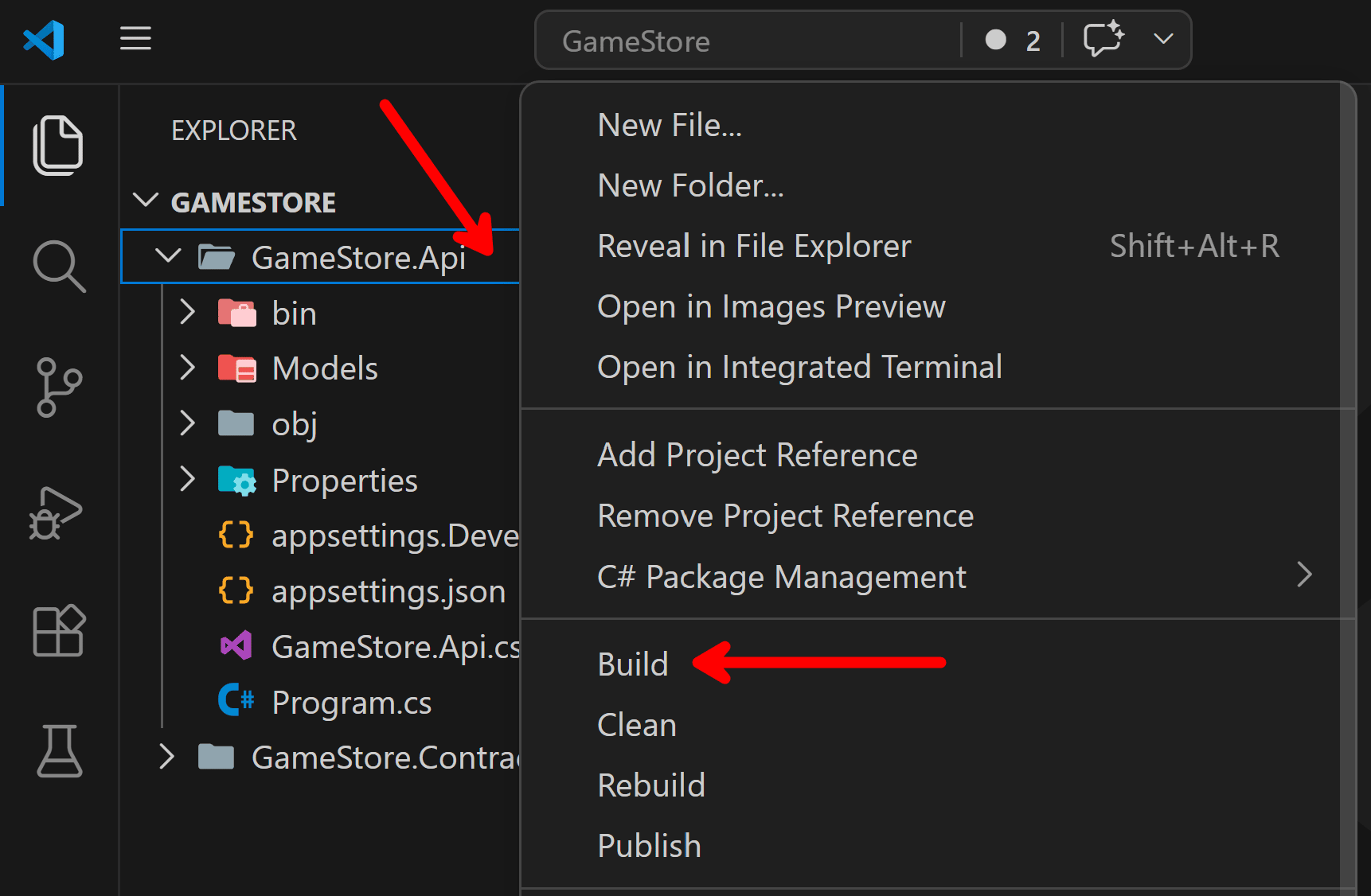Open the Testing flask view

pos(59,750)
